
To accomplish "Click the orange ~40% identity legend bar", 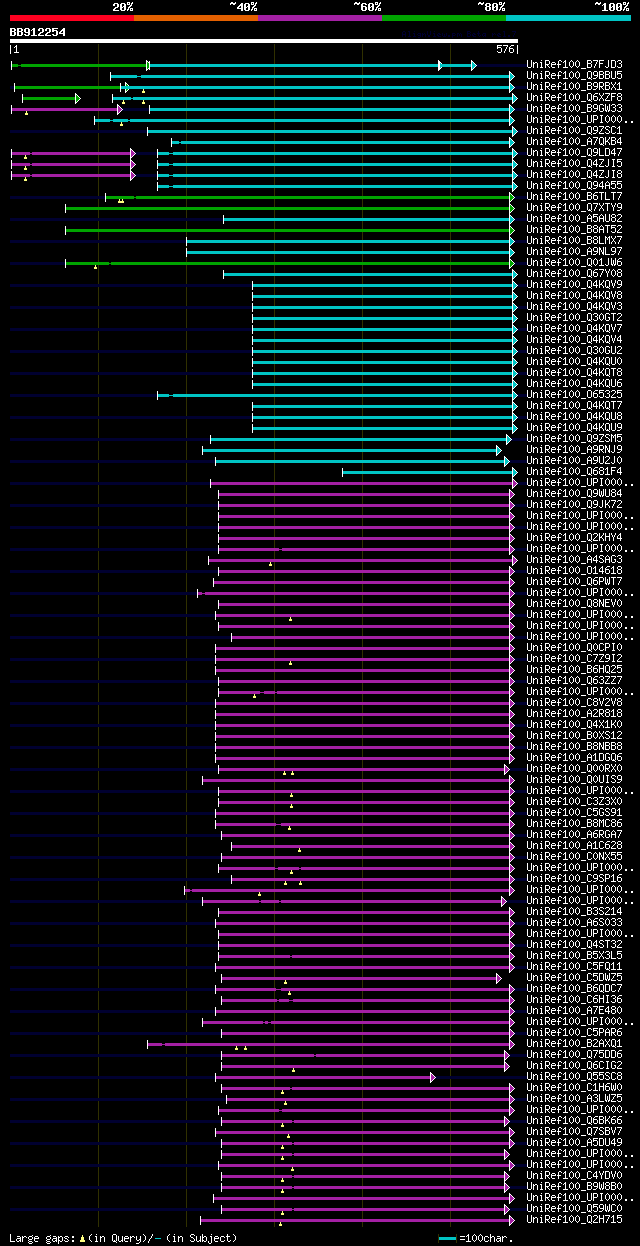I will tap(196, 17).
